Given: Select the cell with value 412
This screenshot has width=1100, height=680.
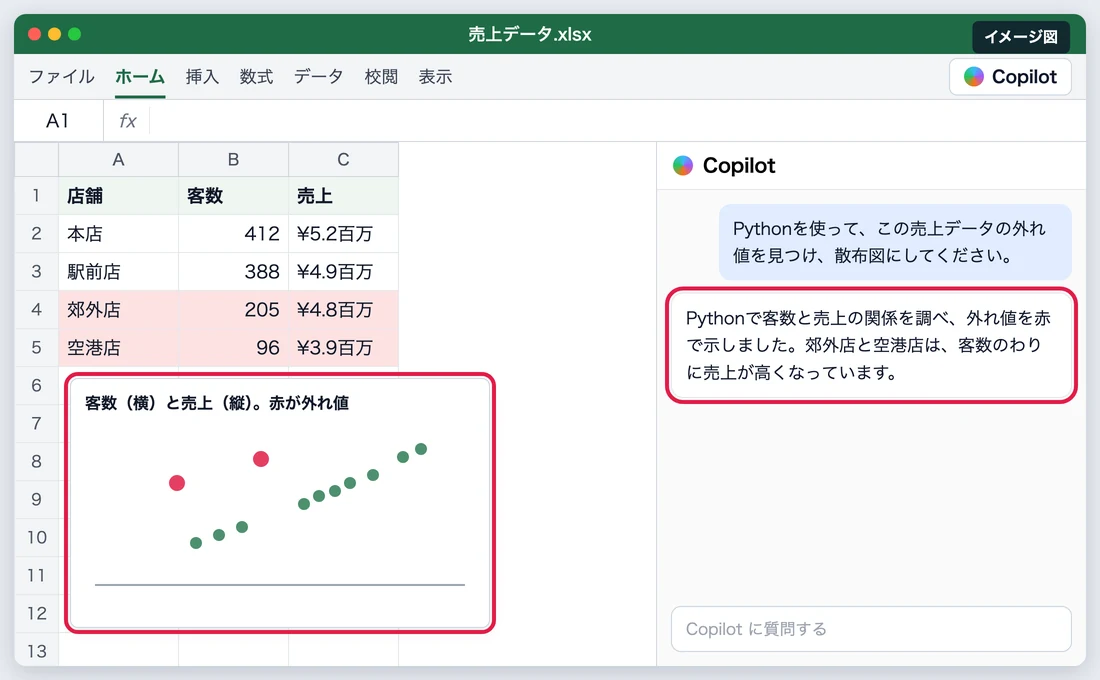Looking at the screenshot, I should [x=234, y=233].
